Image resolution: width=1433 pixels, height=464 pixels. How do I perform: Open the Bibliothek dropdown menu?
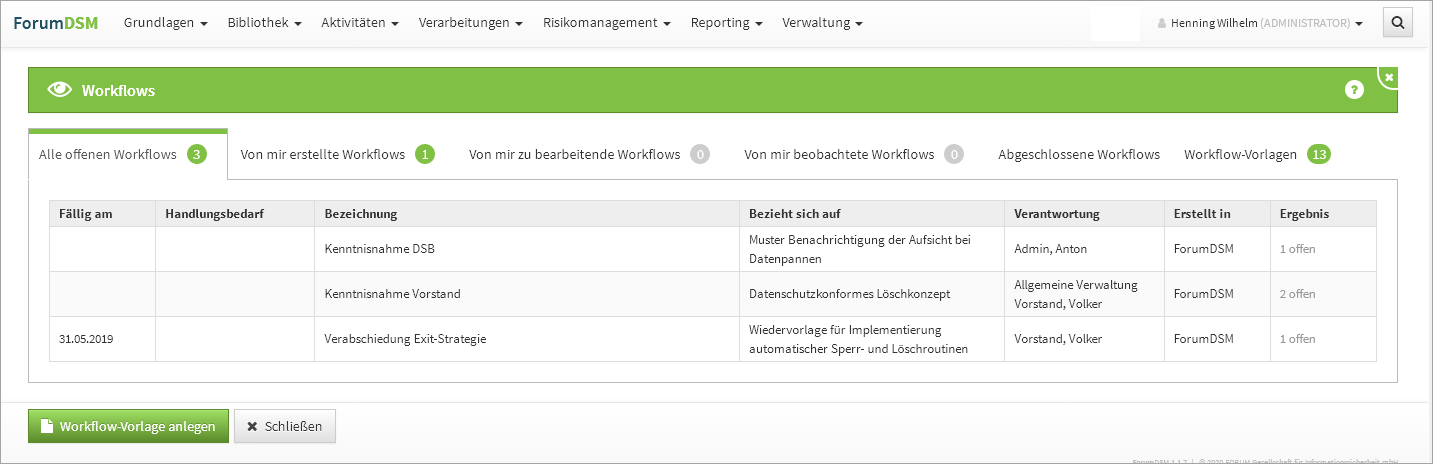pyautogui.click(x=264, y=23)
